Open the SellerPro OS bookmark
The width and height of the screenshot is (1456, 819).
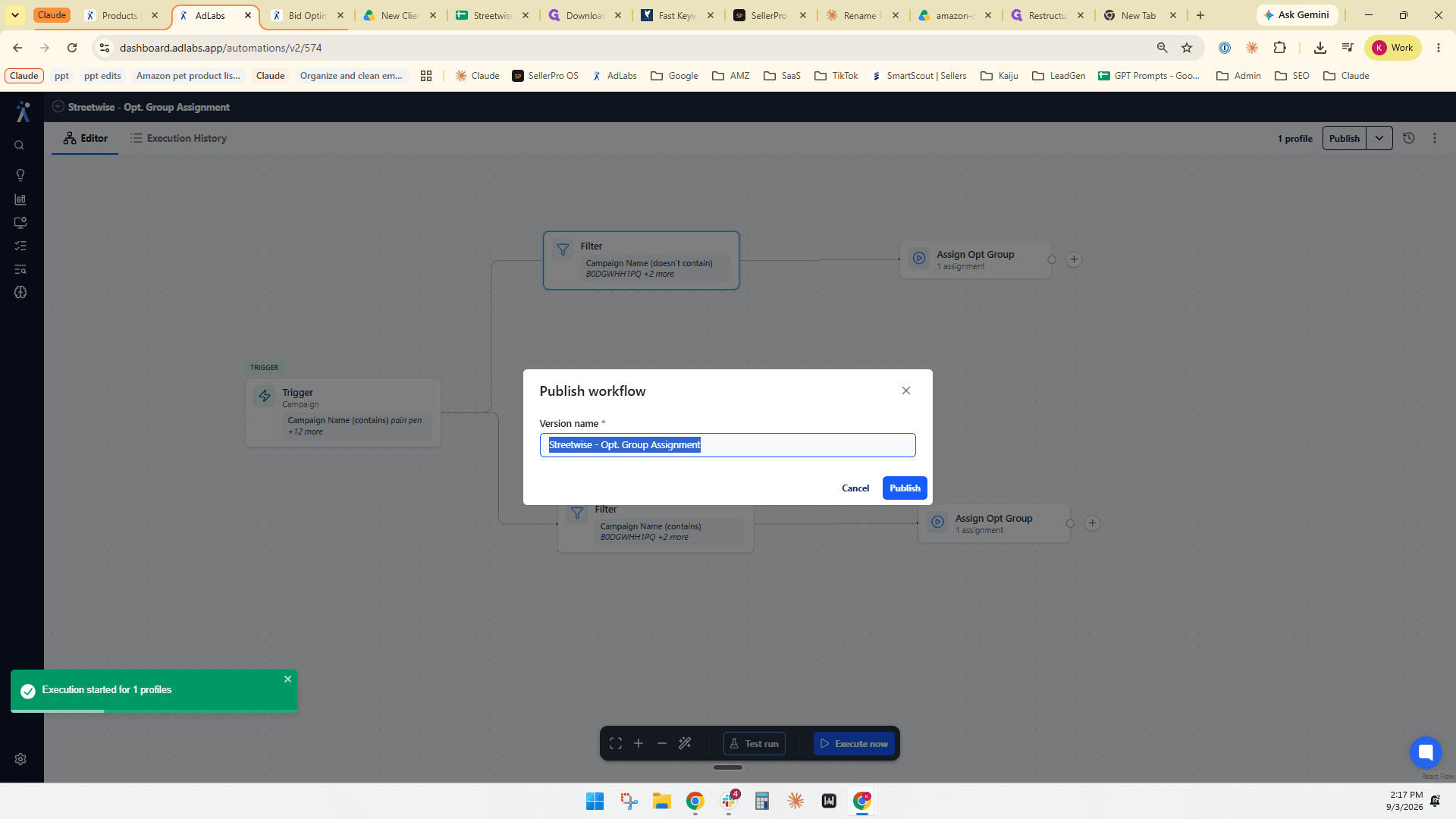[545, 76]
